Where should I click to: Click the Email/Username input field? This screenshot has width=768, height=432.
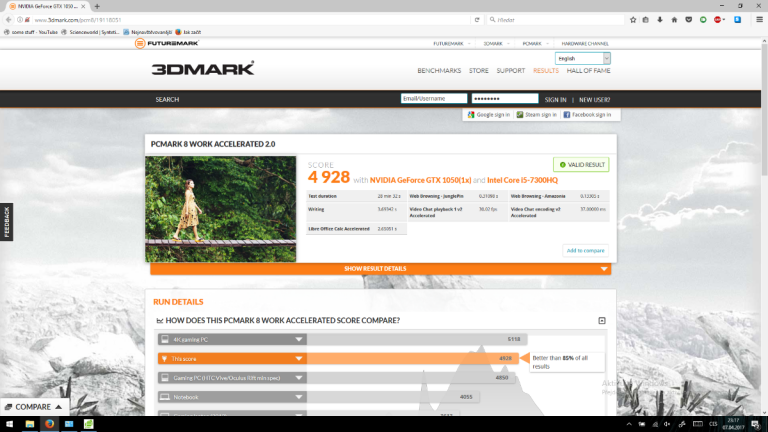tap(434, 99)
